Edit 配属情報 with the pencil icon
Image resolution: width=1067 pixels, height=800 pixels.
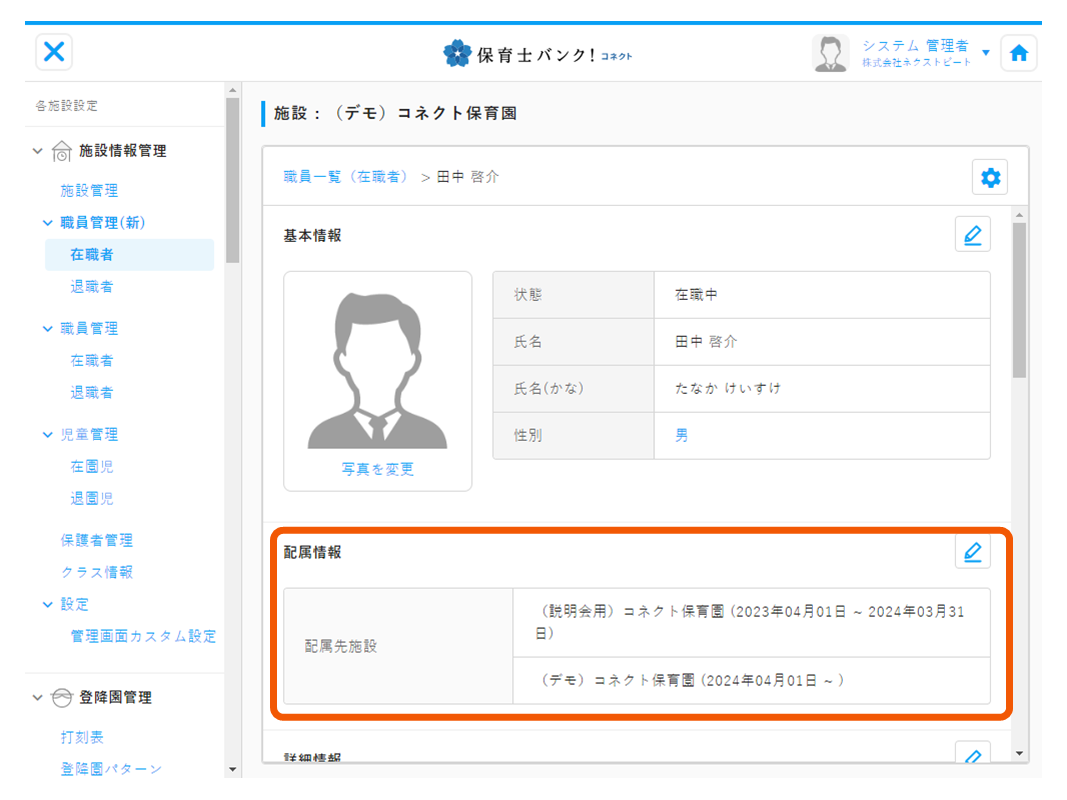pyautogui.click(x=972, y=551)
